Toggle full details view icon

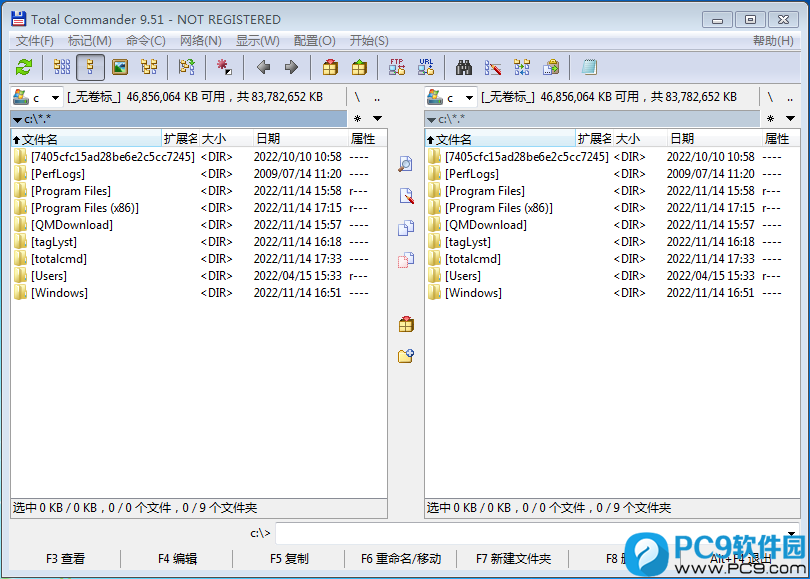point(90,67)
